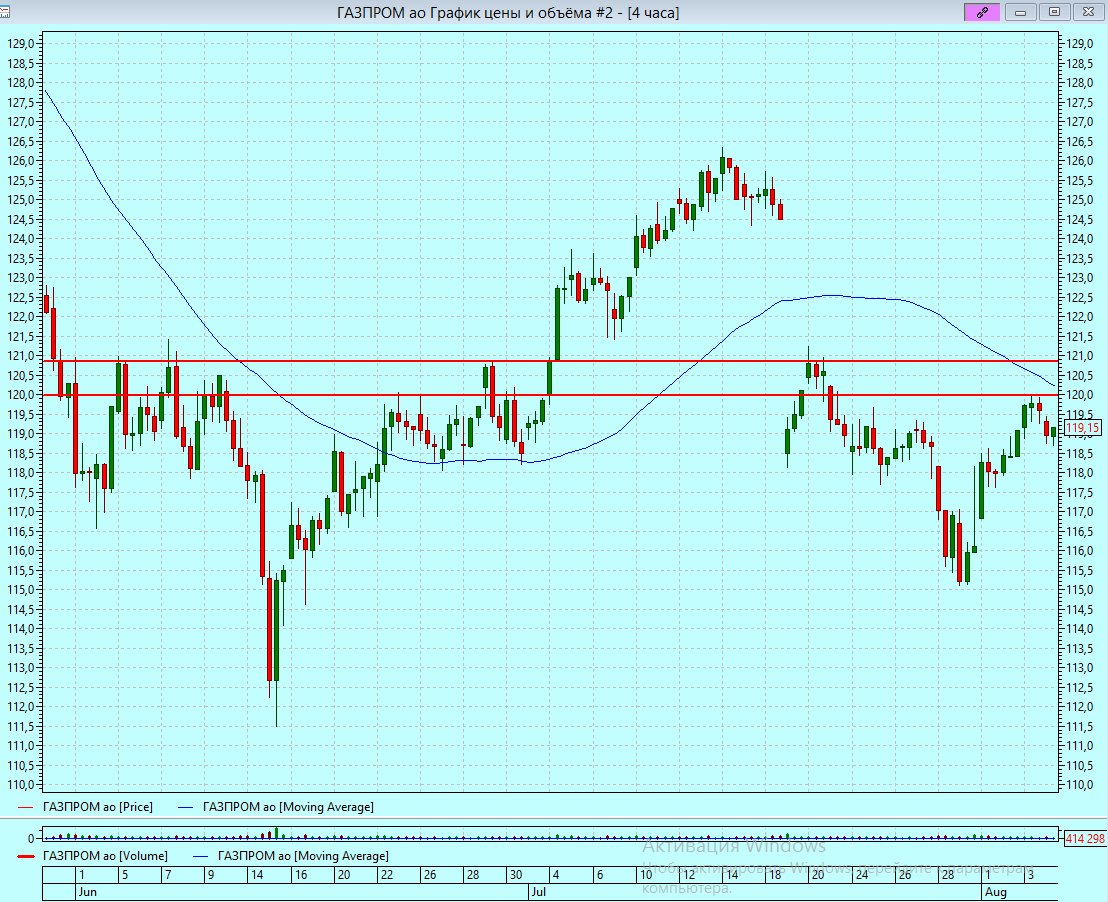
Task: Maximize the ГАЗПРОМ chart window
Action: pyautogui.click(x=1054, y=12)
